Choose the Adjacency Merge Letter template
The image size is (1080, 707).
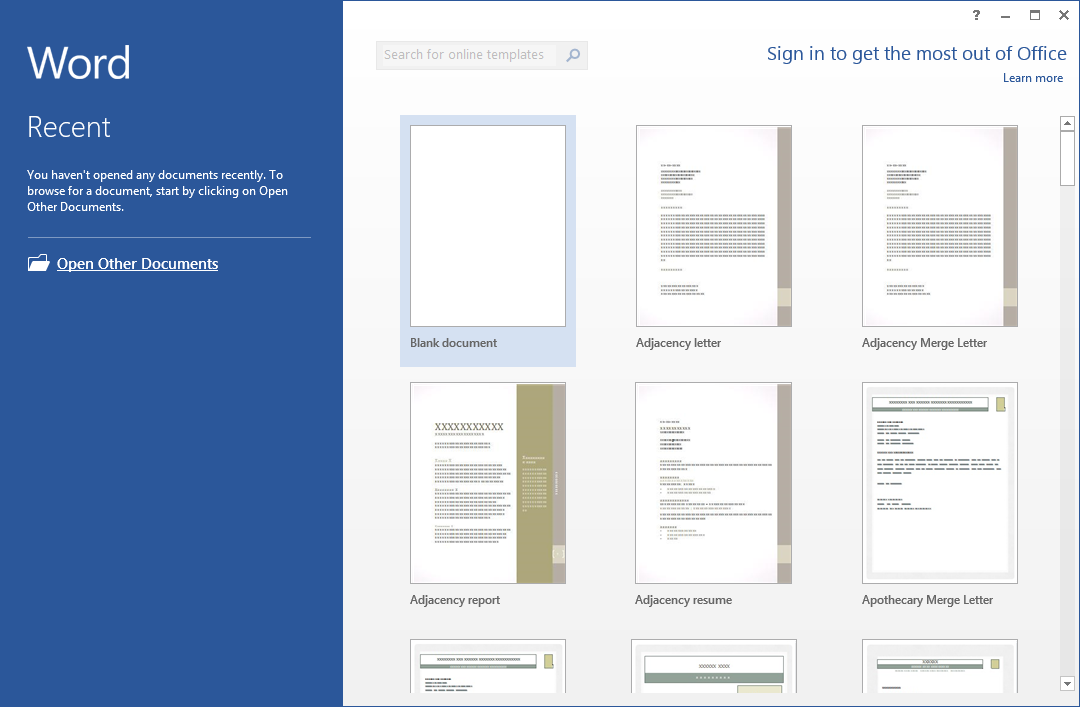(939, 224)
